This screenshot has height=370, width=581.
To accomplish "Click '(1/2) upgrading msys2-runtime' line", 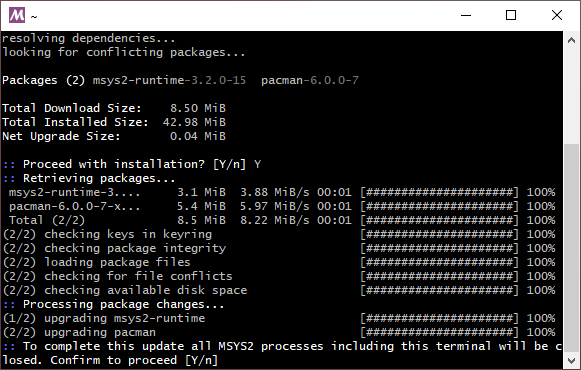I will [104, 319].
